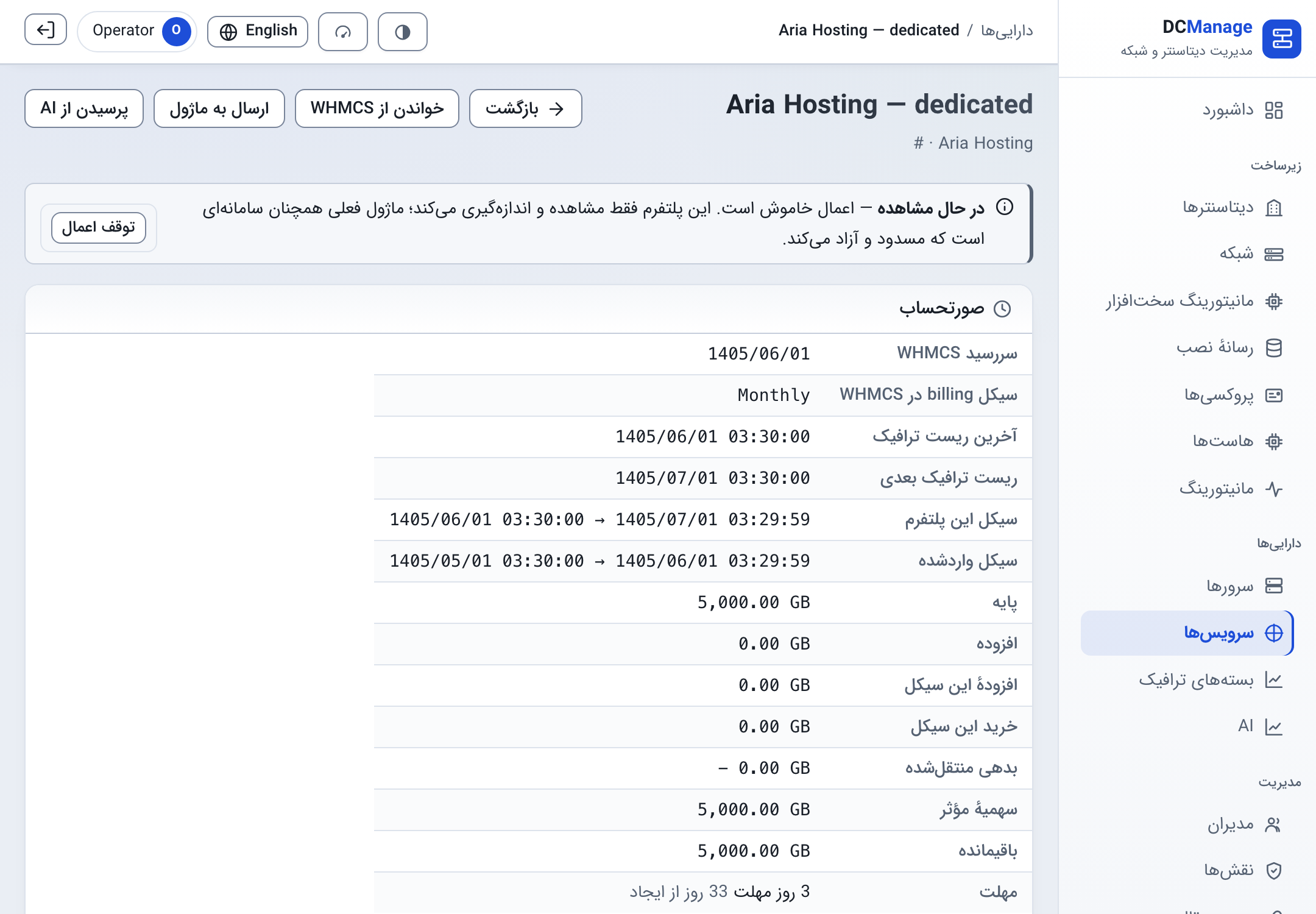Open پروکسی‌ها proxies menu item

pos(1187,395)
